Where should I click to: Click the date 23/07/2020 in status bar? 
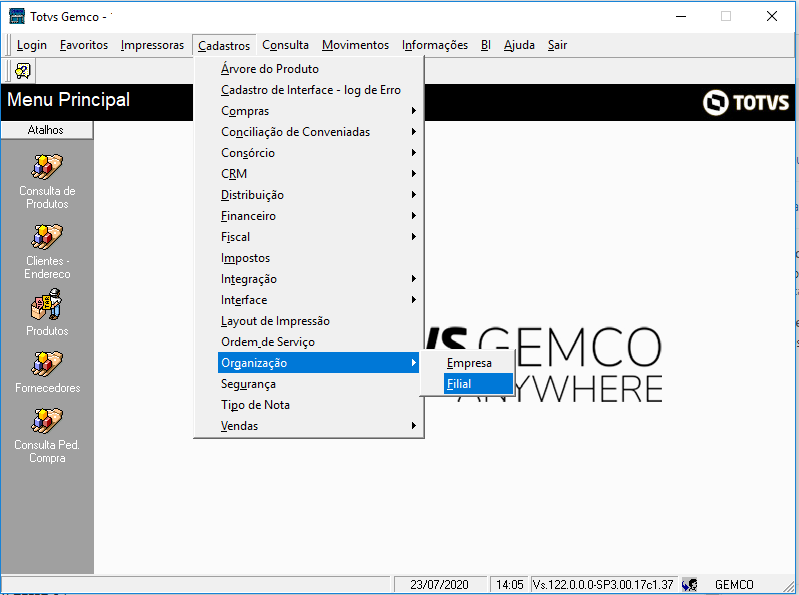439,584
